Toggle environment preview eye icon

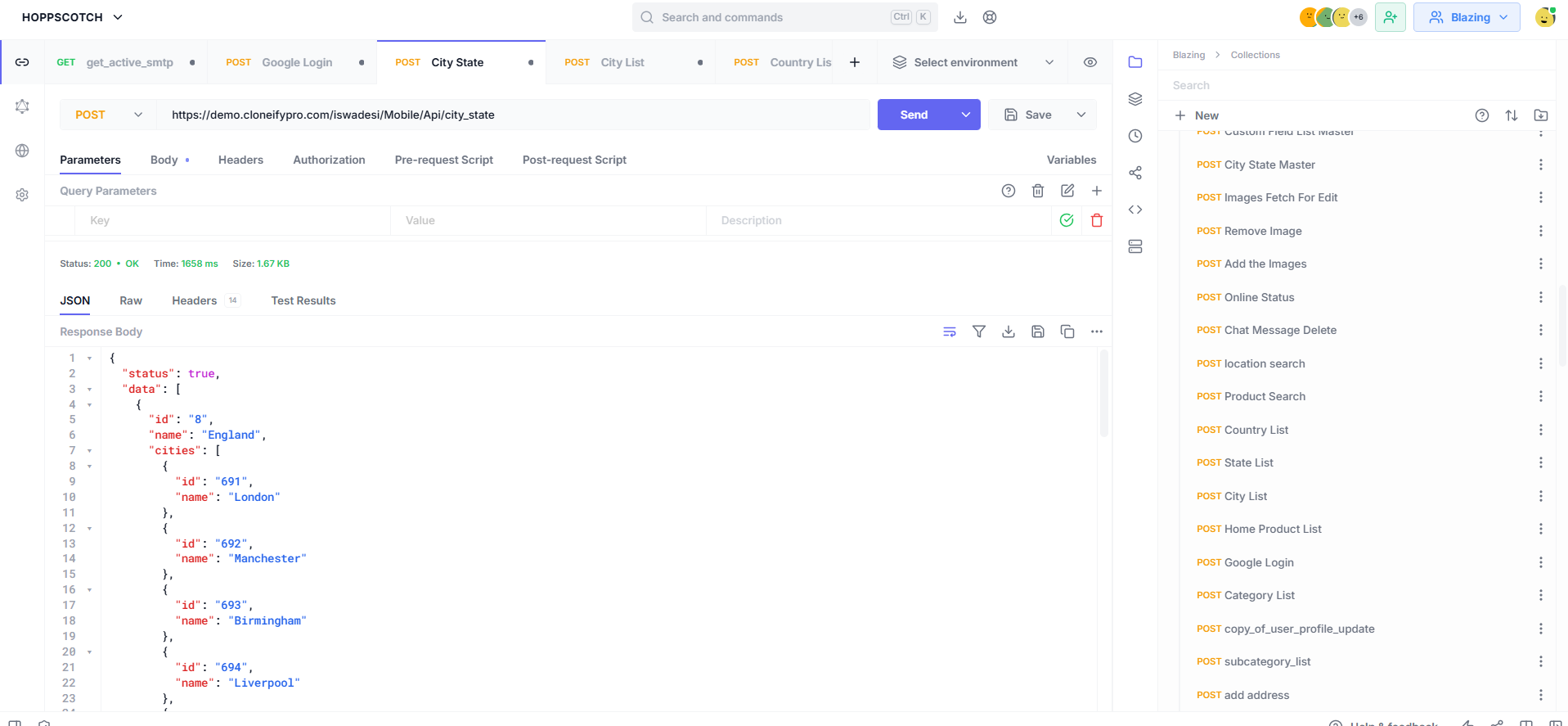click(x=1090, y=62)
